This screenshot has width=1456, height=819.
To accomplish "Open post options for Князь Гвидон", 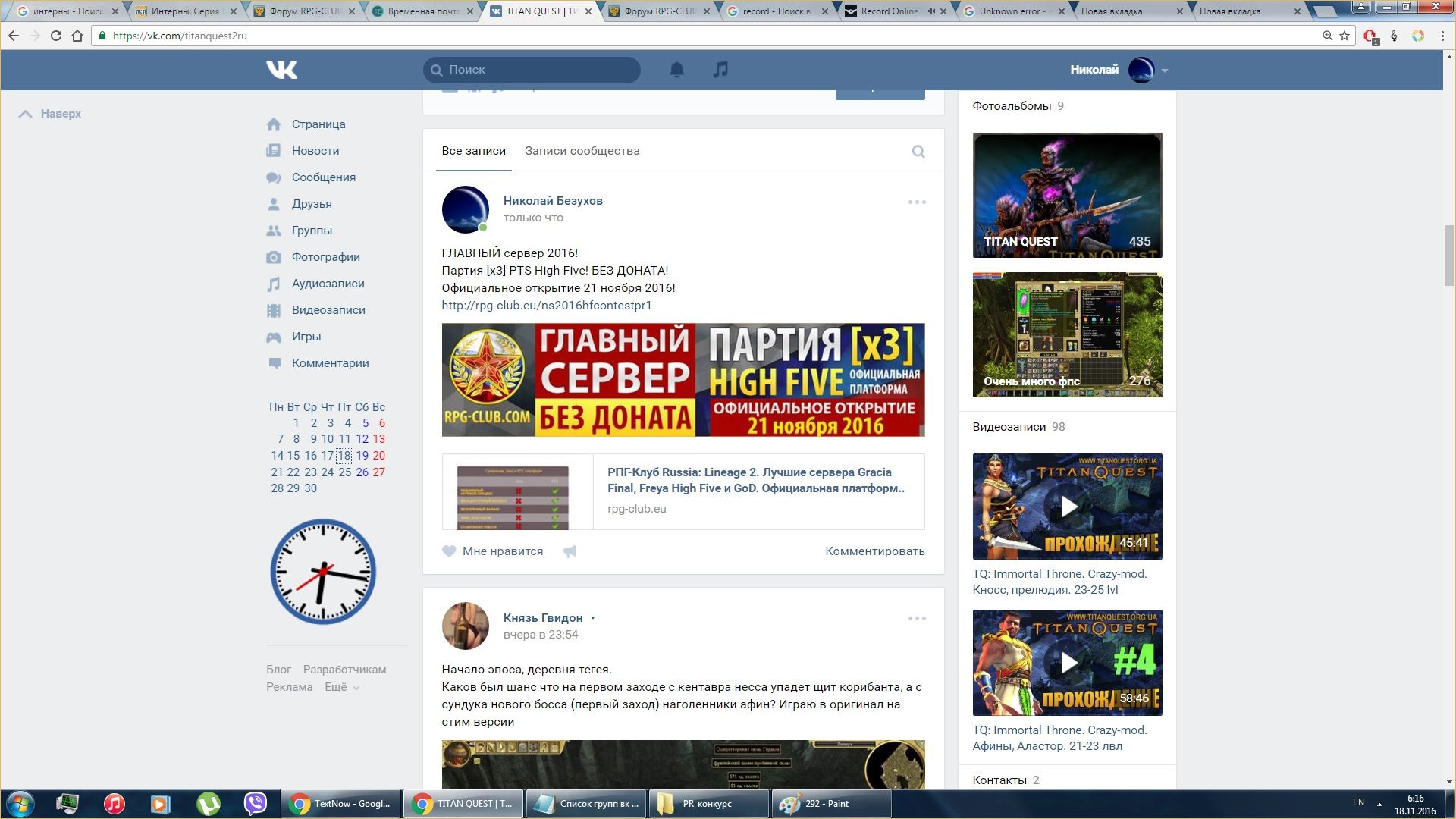I will [917, 618].
